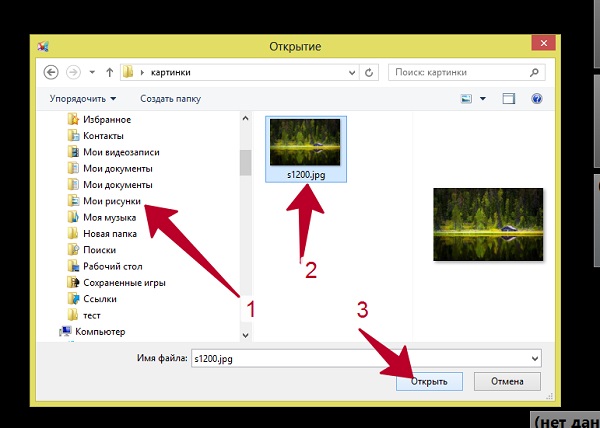Expand the address bar history dropdown
This screenshot has height=428, width=600.
pos(352,73)
